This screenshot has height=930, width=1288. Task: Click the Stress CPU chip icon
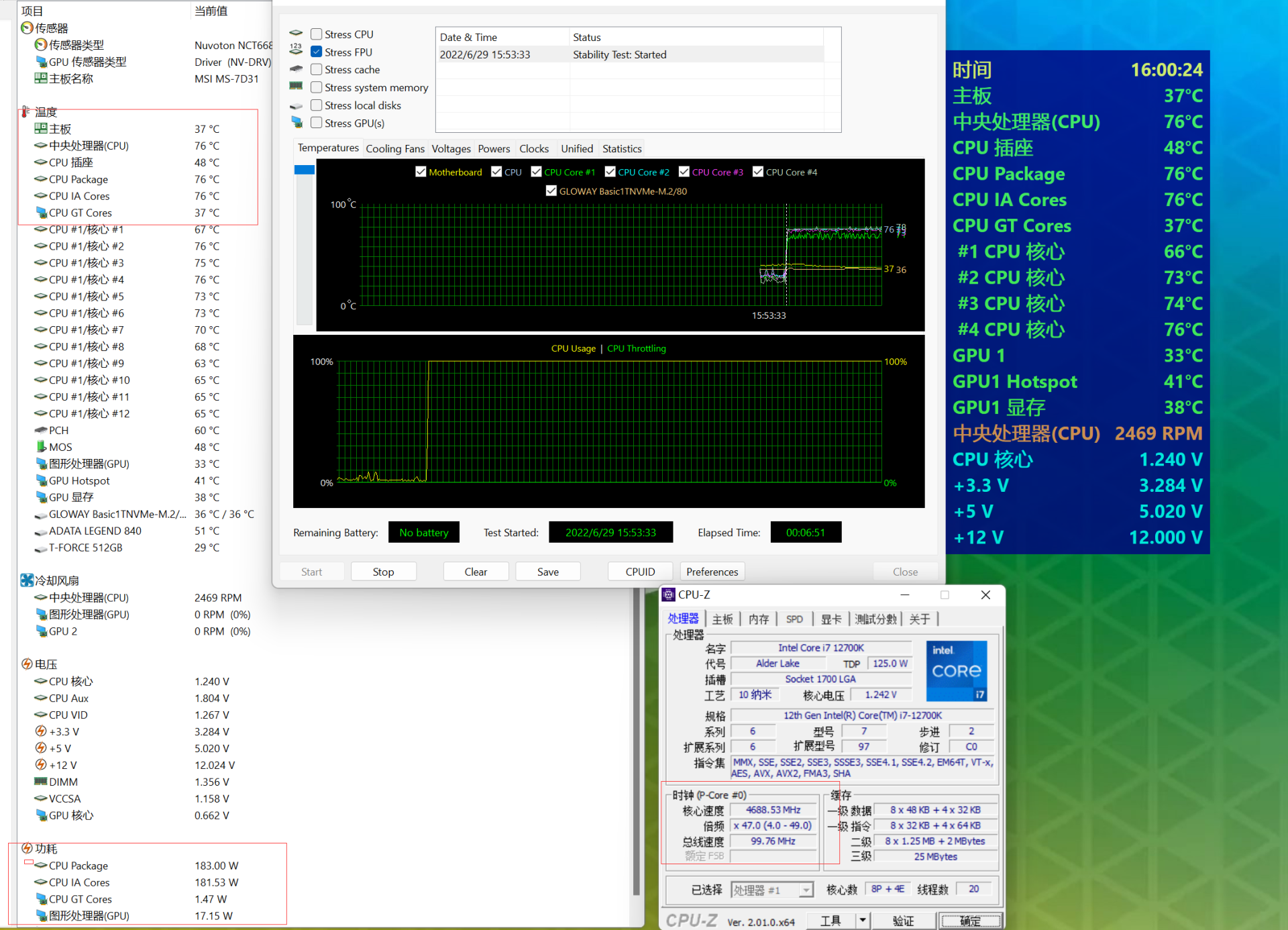click(x=296, y=34)
